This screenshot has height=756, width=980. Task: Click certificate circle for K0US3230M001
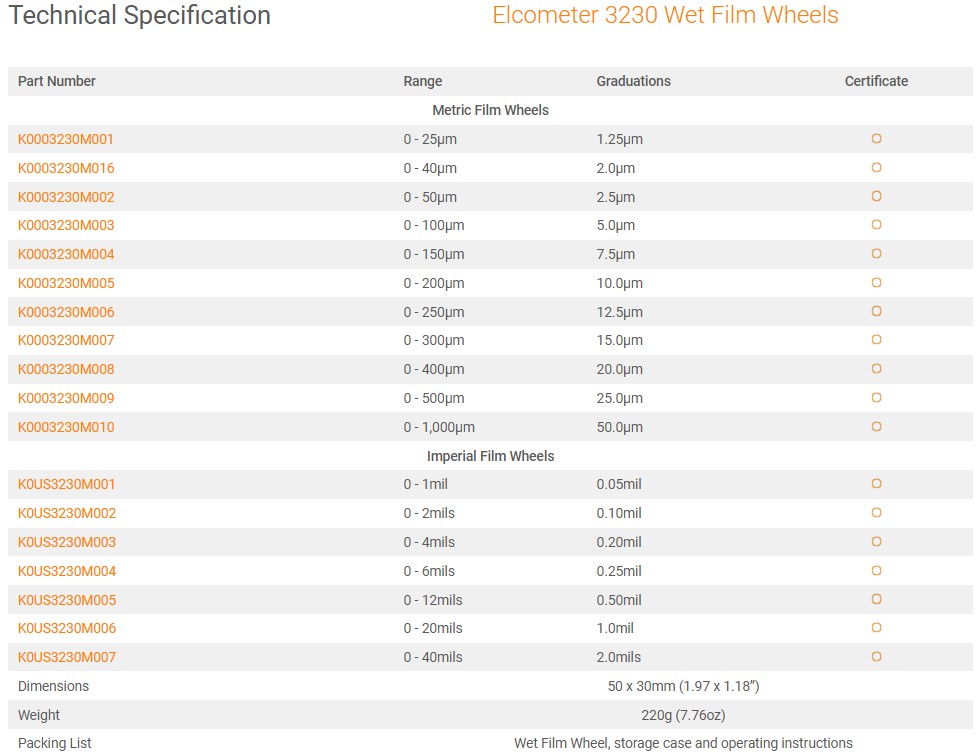[x=876, y=484]
